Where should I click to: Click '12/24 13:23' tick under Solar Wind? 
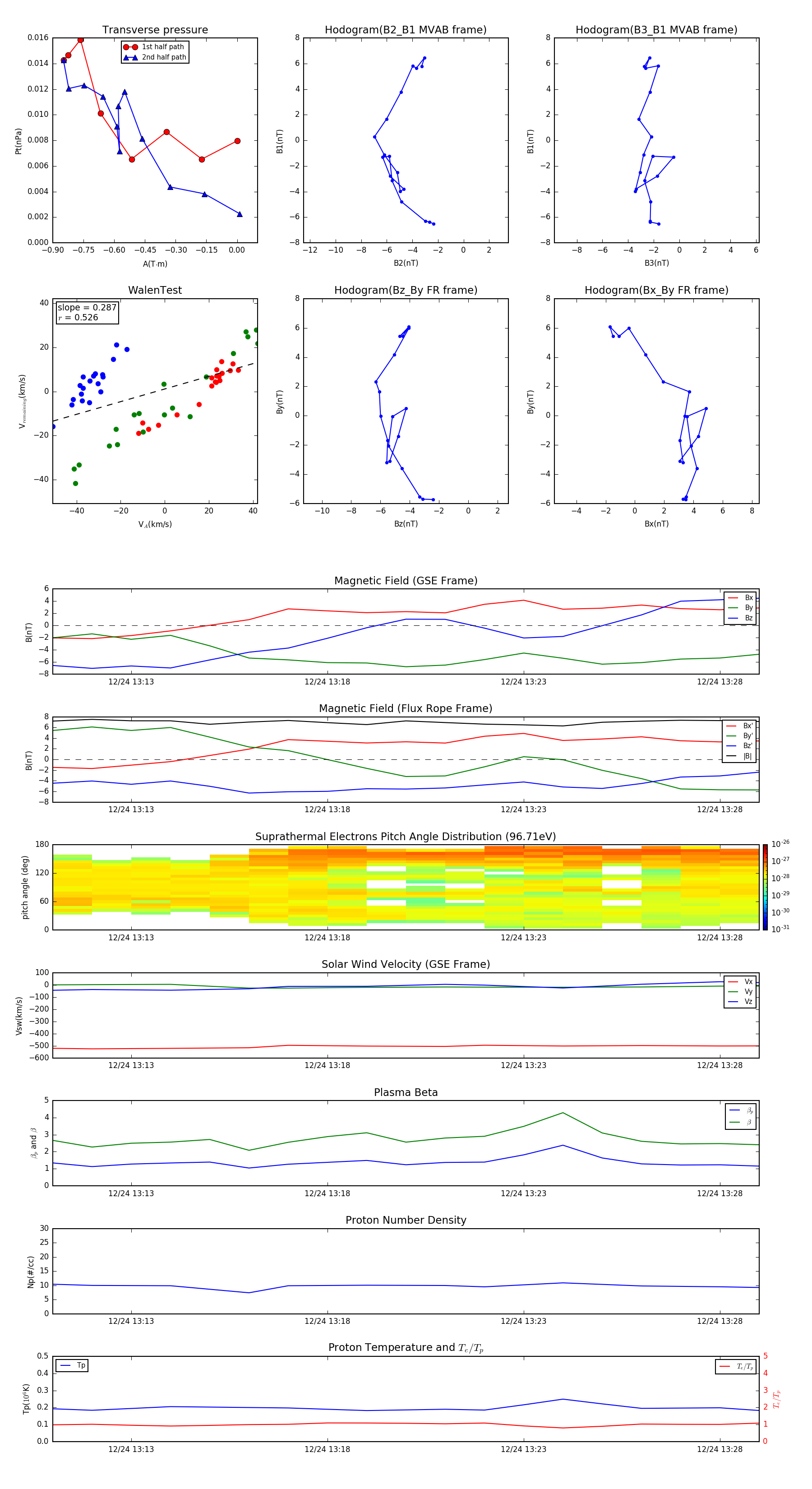point(524,1065)
